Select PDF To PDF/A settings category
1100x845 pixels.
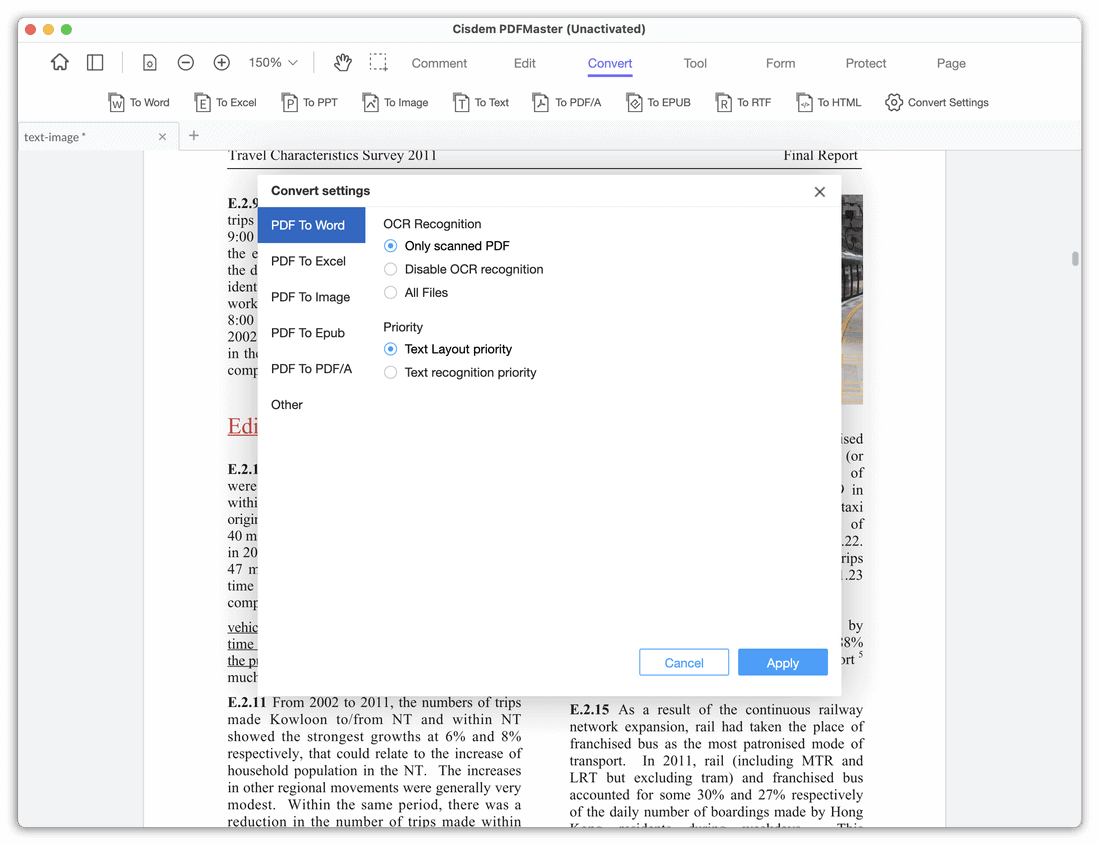311,369
